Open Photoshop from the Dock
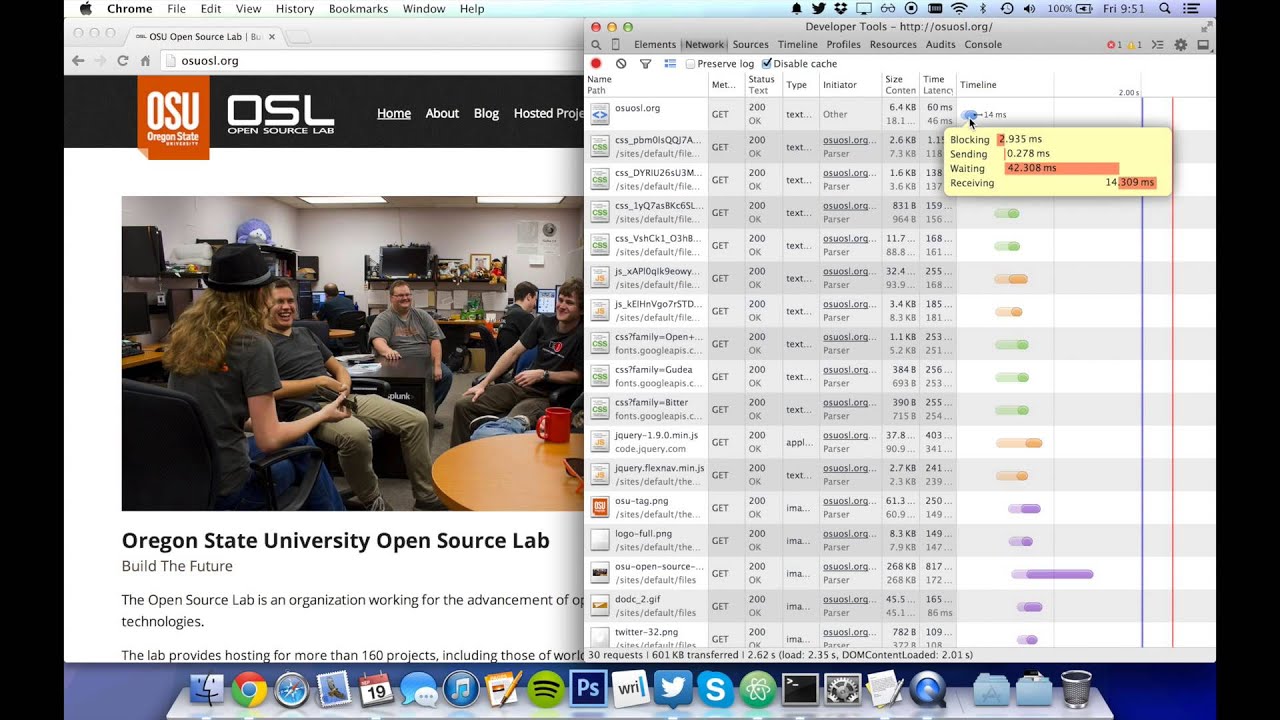 [590, 689]
